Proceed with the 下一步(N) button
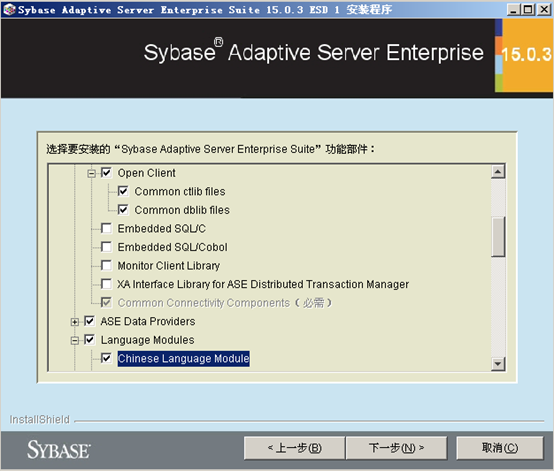 [396, 448]
